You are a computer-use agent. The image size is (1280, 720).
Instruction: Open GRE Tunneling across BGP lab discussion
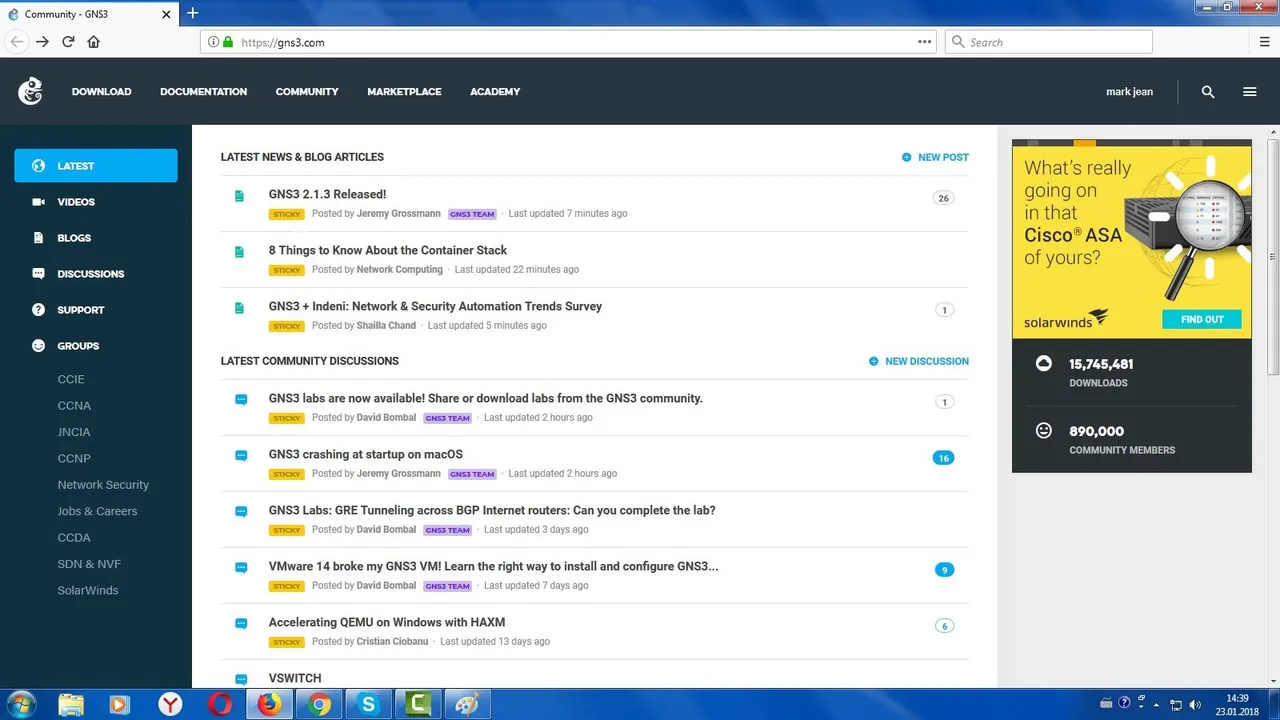(492, 510)
